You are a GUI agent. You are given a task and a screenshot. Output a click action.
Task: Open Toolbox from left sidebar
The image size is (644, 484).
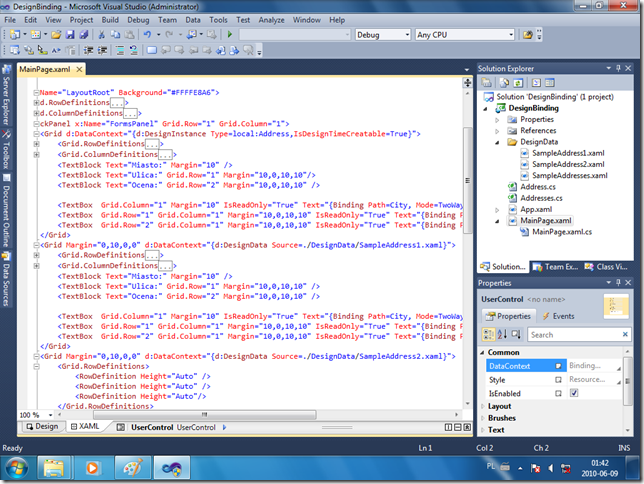pos(6,150)
